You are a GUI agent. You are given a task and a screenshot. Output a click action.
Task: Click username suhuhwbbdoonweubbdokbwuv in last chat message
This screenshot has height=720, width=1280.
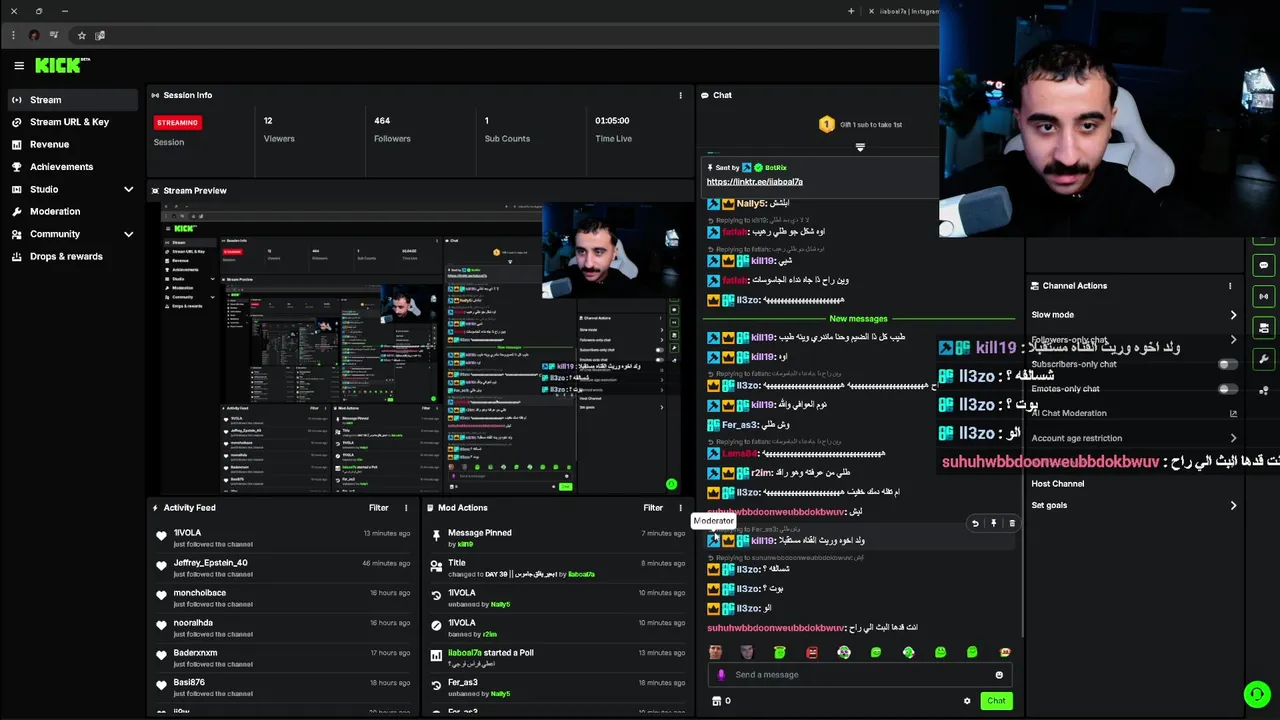pyautogui.click(x=776, y=628)
